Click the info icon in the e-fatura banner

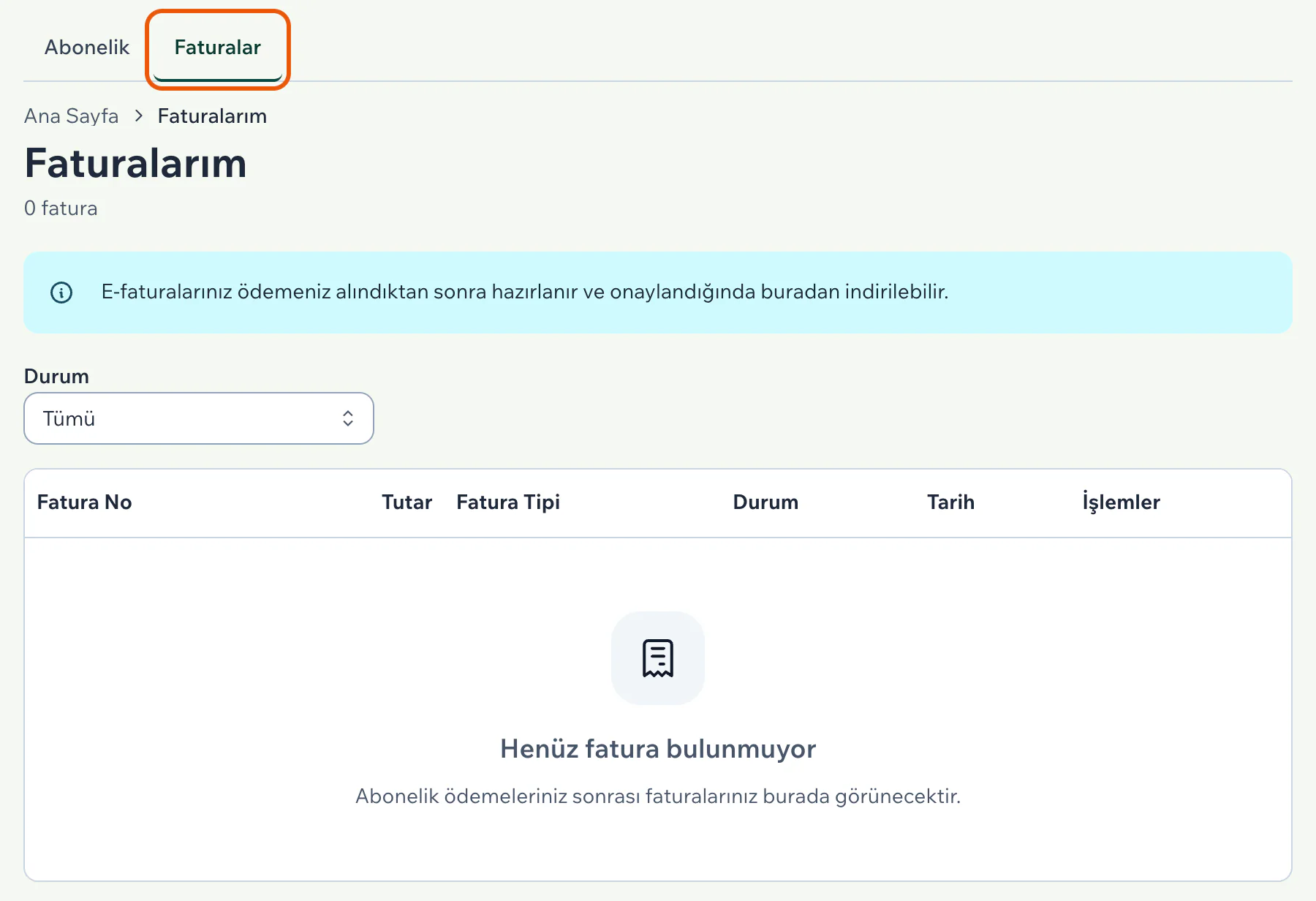click(x=61, y=293)
